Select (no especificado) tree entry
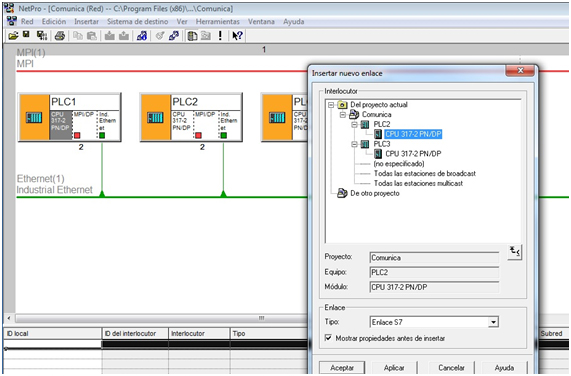The width and height of the screenshot is (571, 376). (x=399, y=164)
